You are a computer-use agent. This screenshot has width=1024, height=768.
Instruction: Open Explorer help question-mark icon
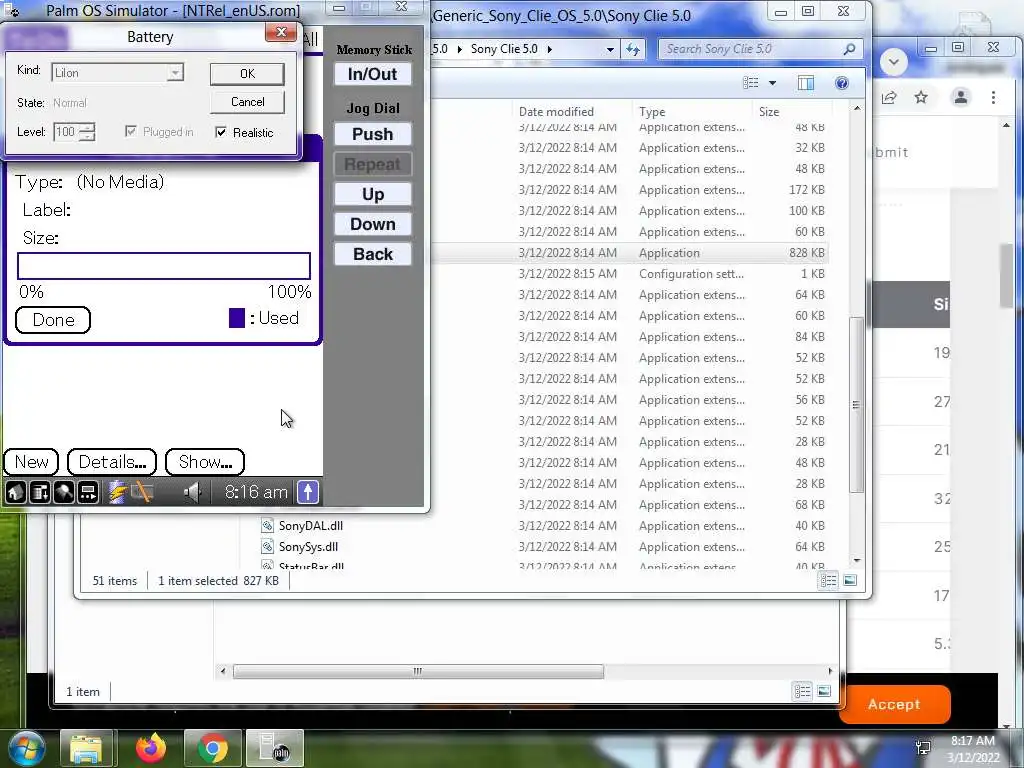coord(842,82)
